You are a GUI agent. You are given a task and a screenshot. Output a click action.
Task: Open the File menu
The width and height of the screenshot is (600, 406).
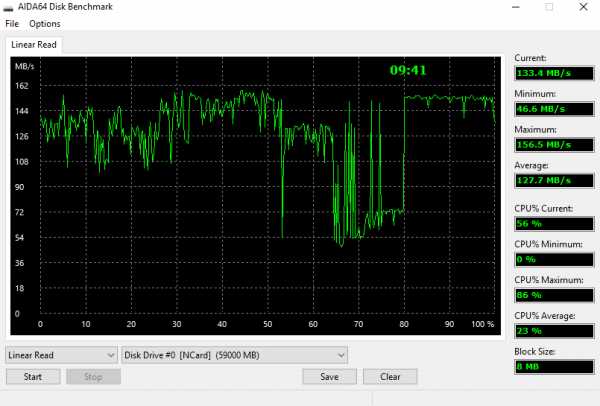coord(12,24)
